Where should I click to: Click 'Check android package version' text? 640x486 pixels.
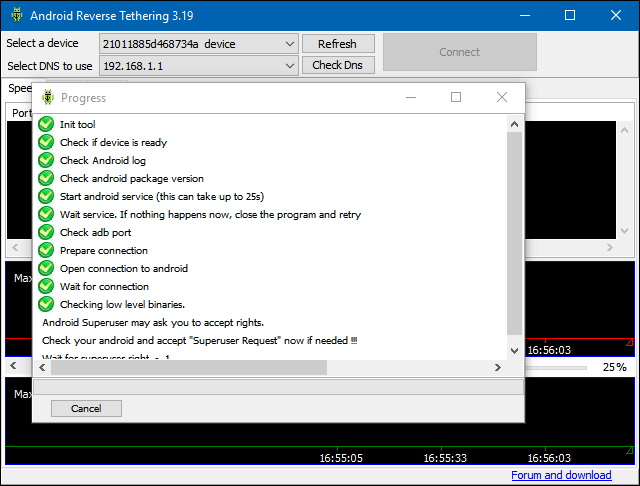132,178
